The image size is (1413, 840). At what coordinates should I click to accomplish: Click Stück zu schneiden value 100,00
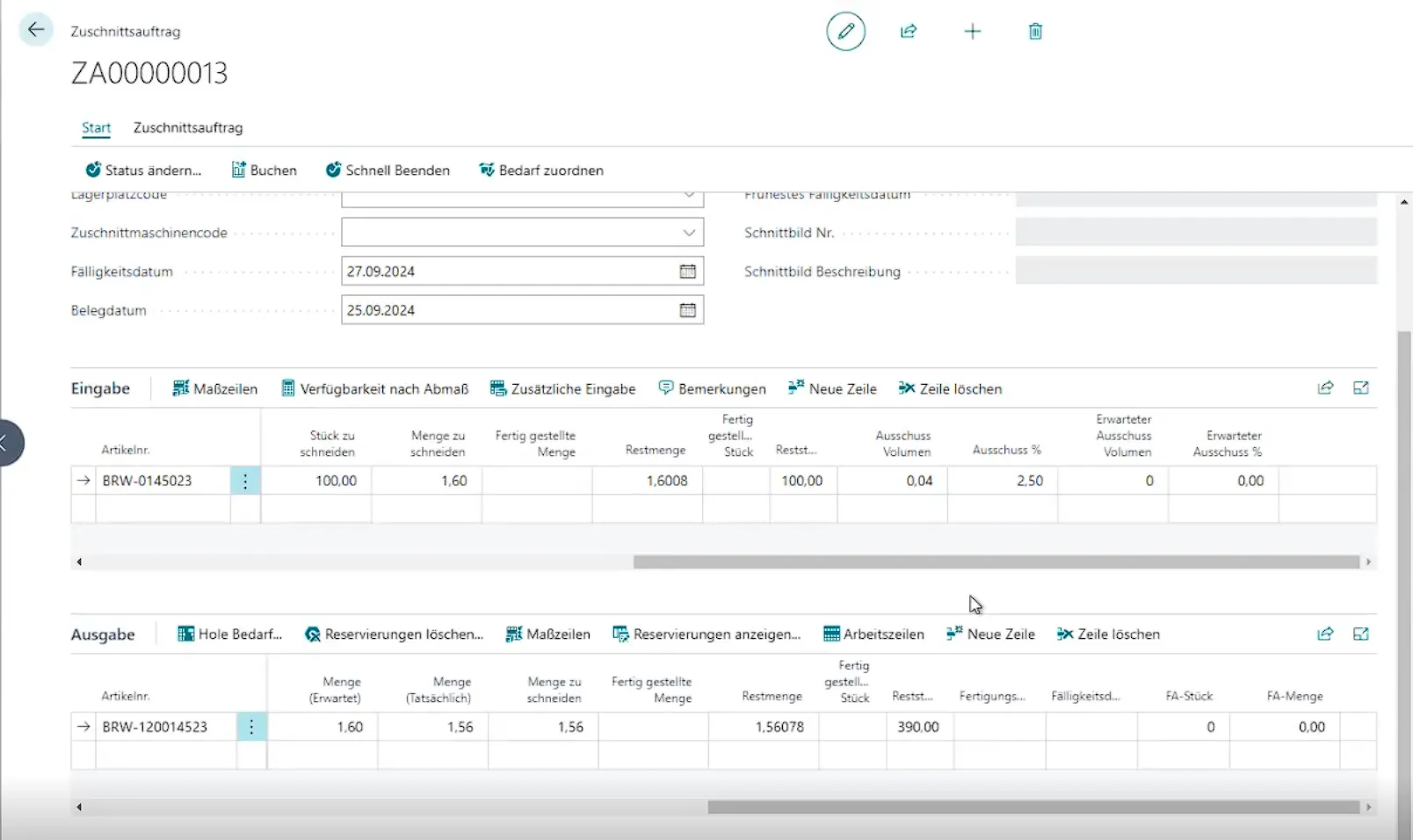point(316,481)
